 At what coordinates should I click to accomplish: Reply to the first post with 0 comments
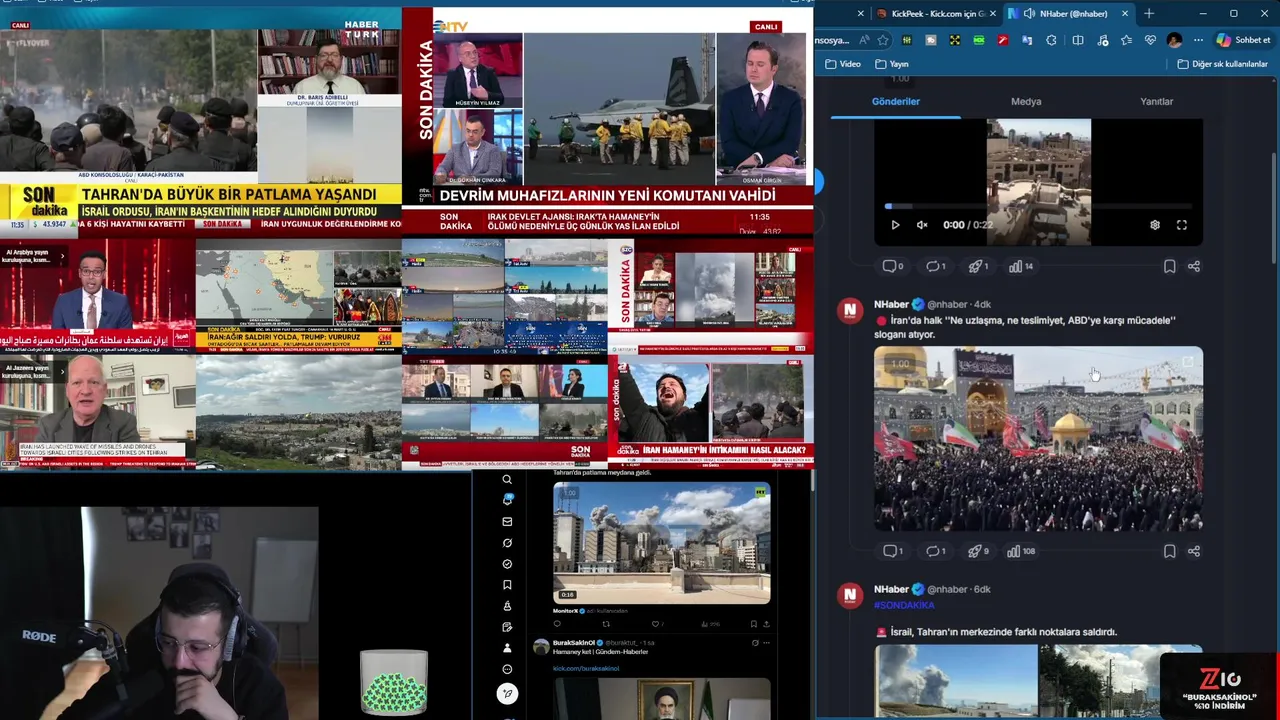click(x=893, y=266)
